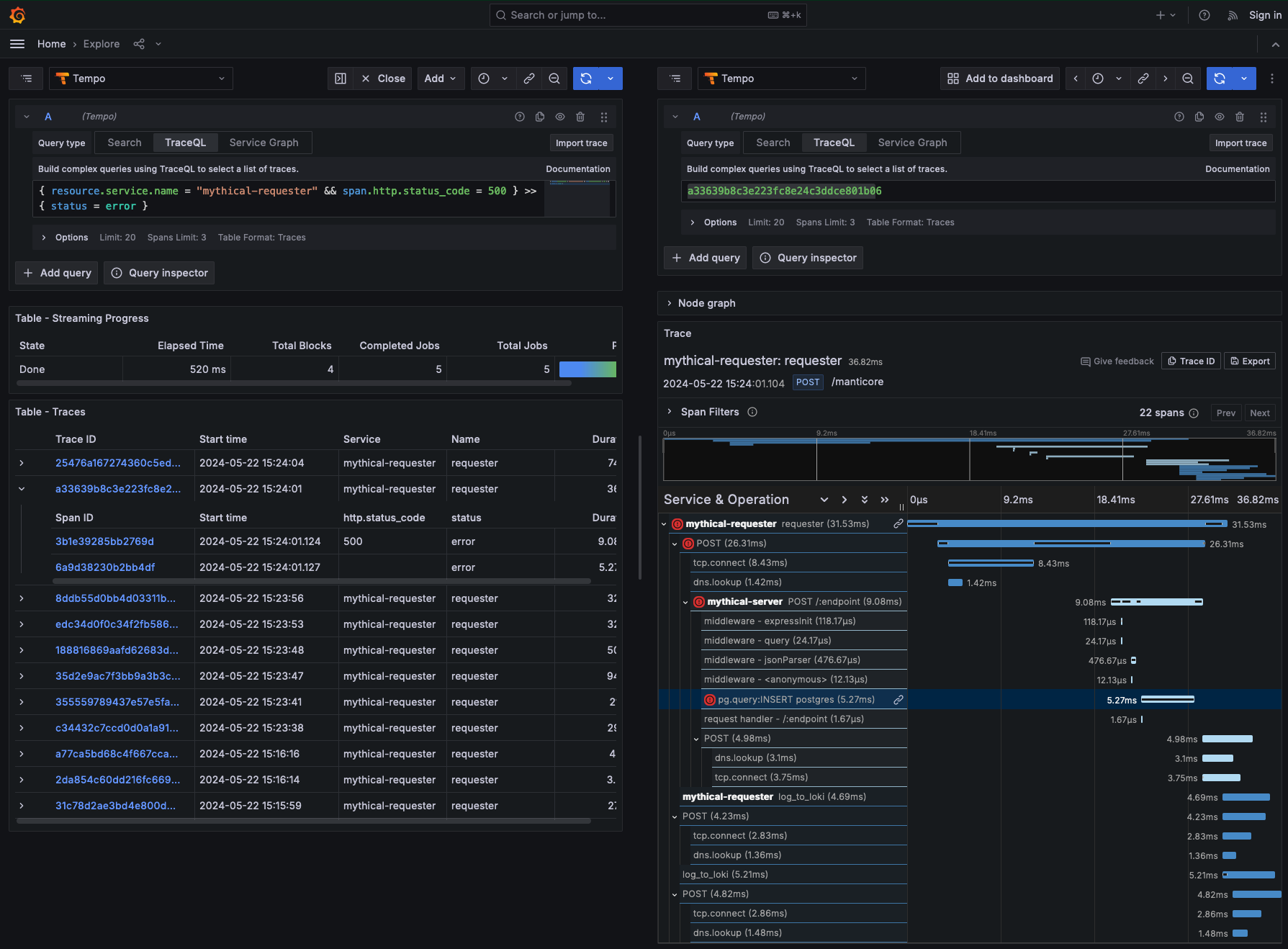1288x949 pixels.
Task: Toggle visibility of query A with the eye icon
Action: coord(560,116)
